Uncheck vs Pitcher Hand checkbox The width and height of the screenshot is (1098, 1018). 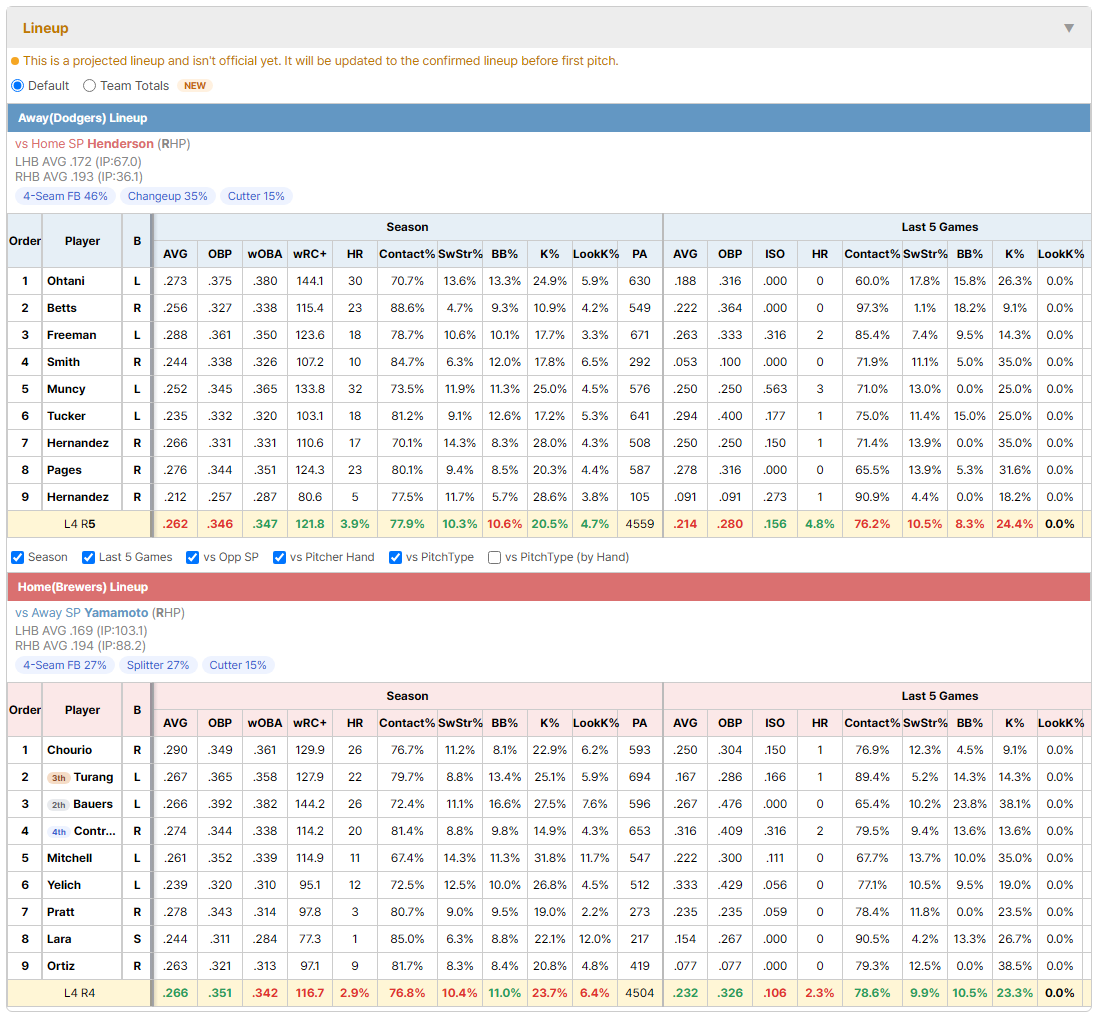tap(279, 557)
